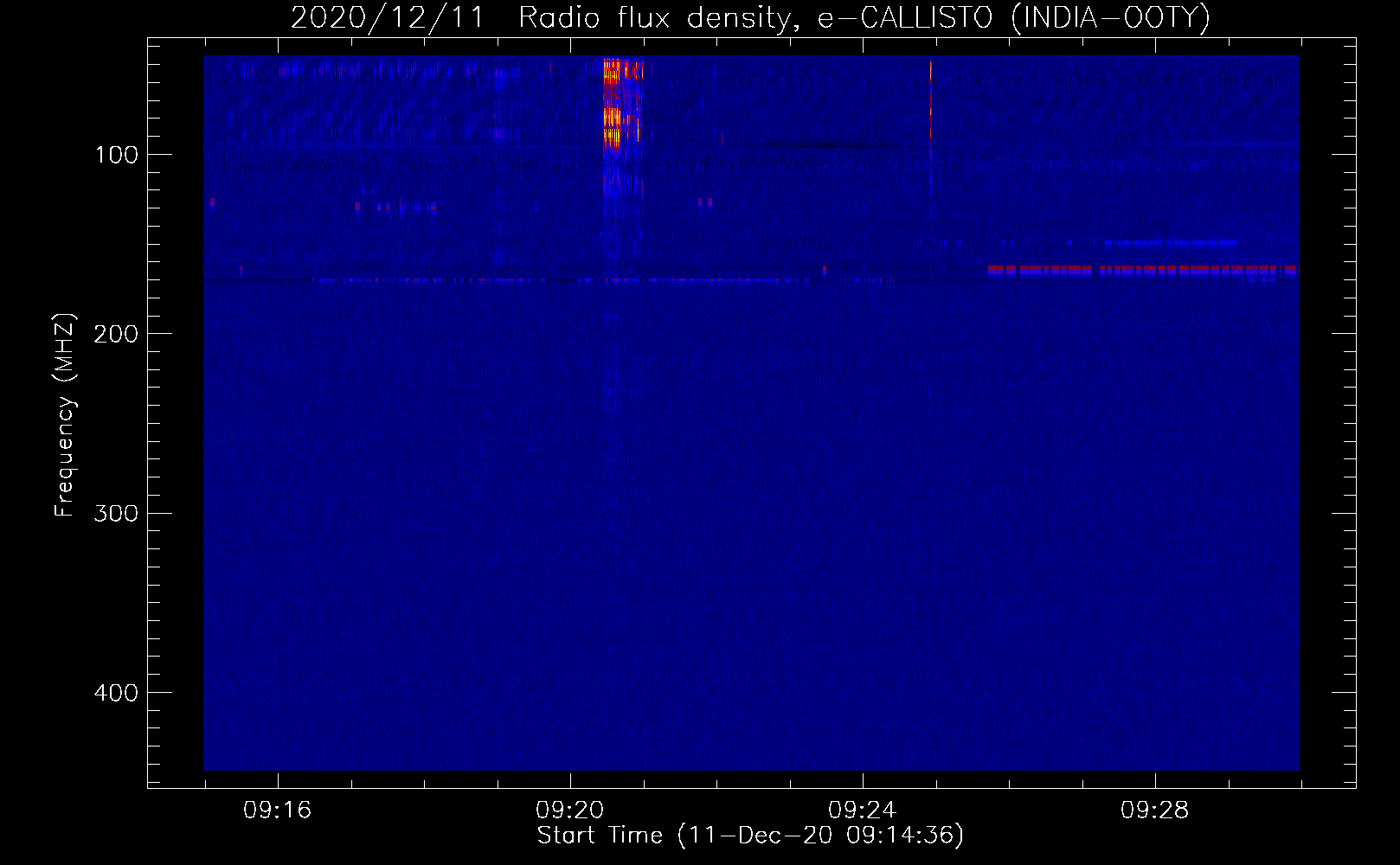Click the 09:20 time axis label
1400x865 pixels.
569,811
